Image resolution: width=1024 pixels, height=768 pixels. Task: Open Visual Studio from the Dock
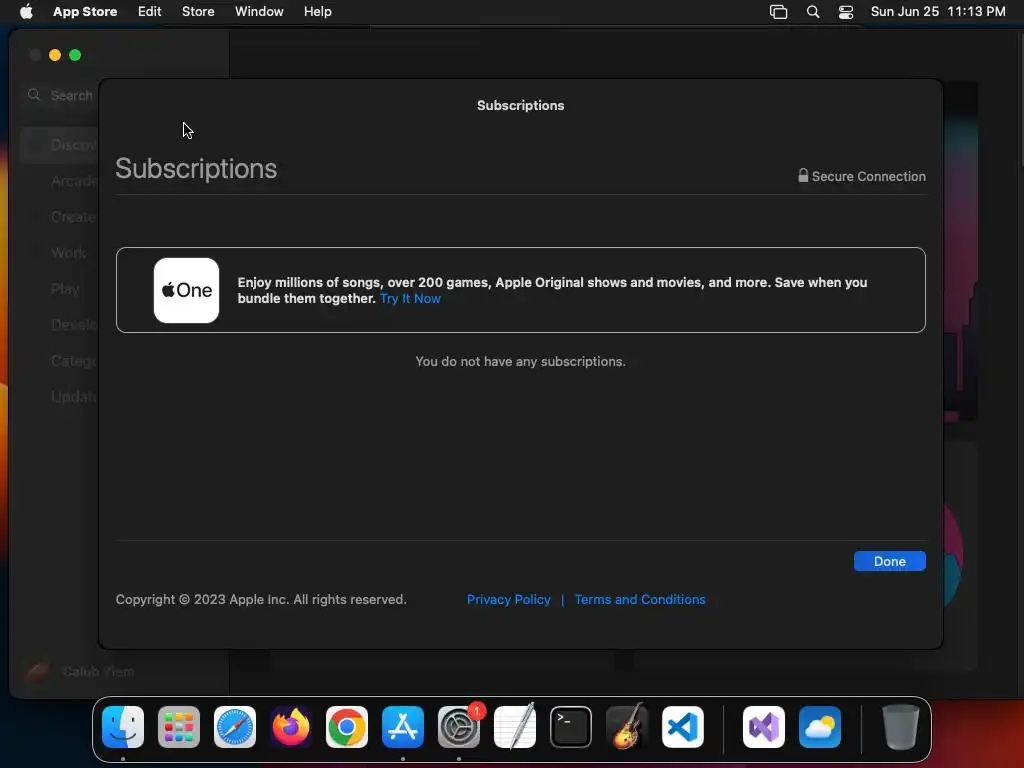click(x=764, y=726)
